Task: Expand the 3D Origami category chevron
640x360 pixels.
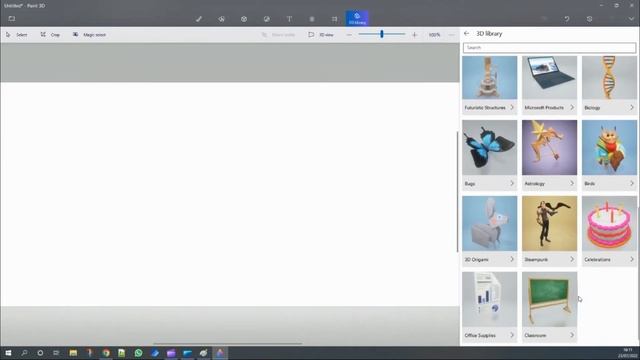Action: (x=512, y=259)
